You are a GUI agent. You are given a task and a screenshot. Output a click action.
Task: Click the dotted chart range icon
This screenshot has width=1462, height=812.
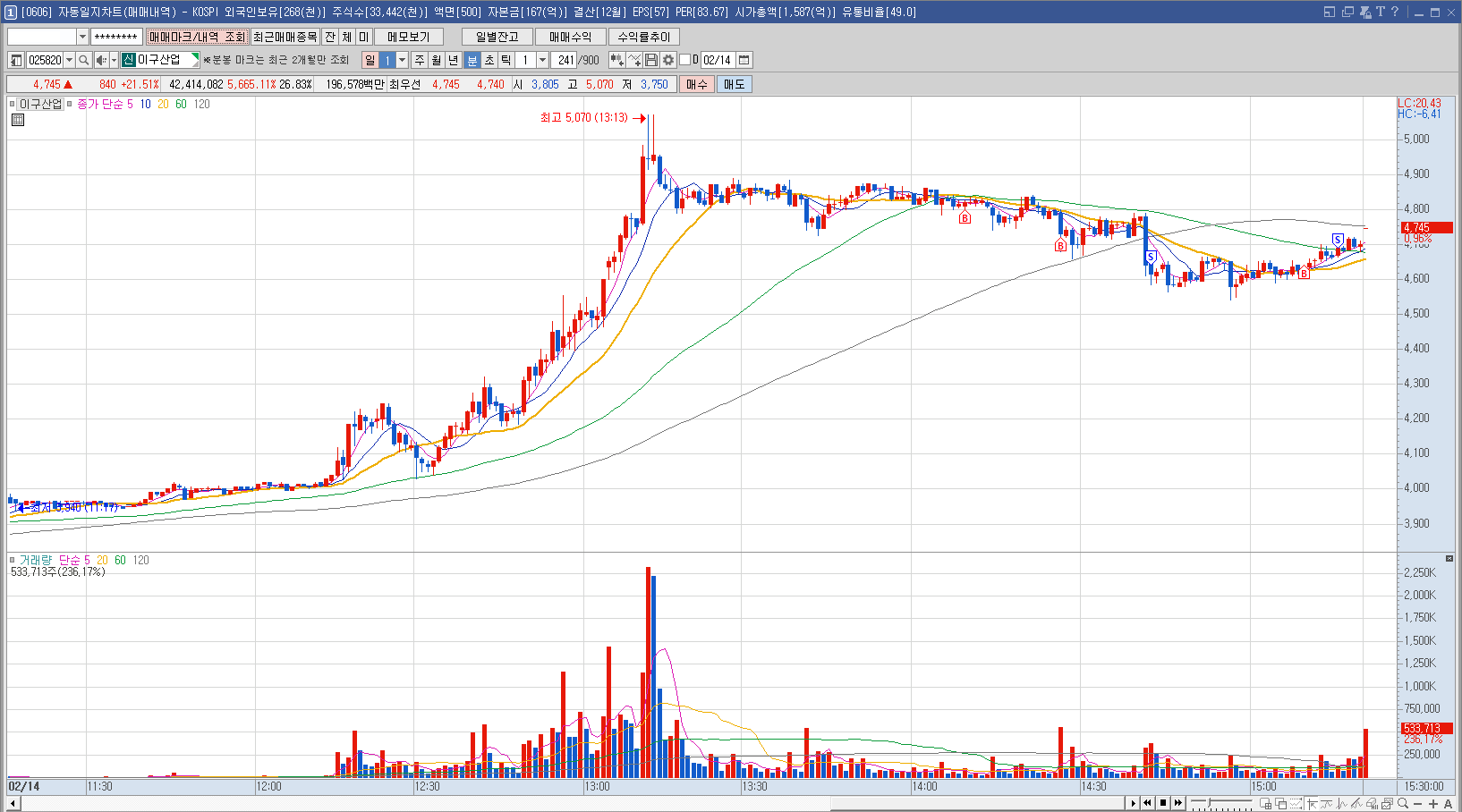(x=1296, y=803)
